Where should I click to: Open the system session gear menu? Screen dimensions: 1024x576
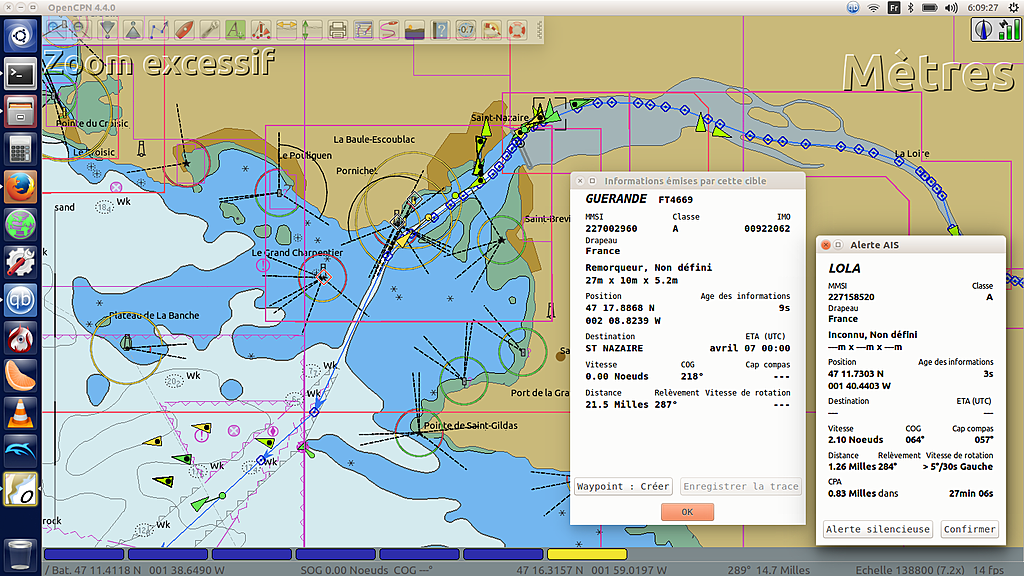(1014, 8)
